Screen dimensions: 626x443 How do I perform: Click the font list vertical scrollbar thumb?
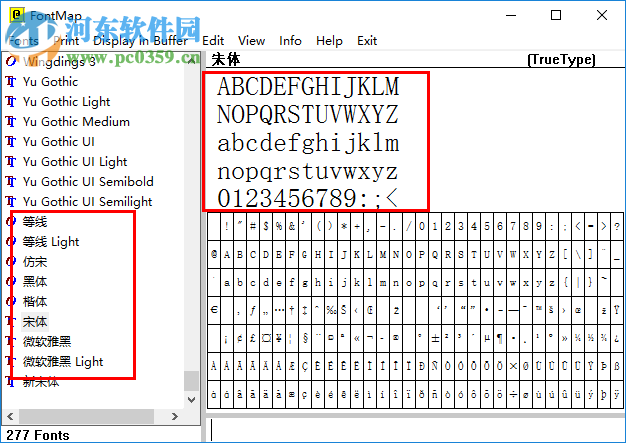coord(192,381)
